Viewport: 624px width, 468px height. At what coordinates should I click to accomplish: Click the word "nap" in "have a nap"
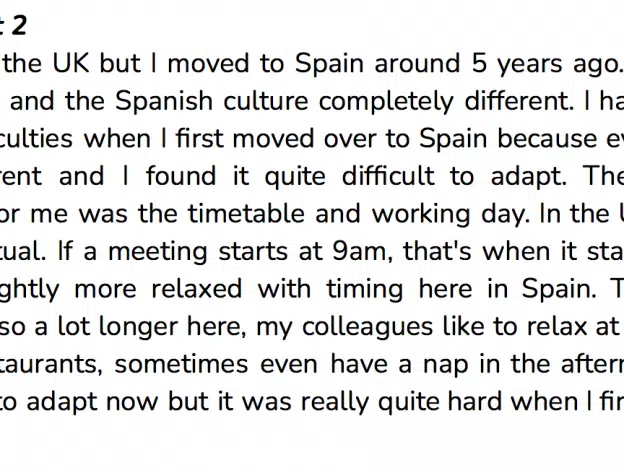445,365
